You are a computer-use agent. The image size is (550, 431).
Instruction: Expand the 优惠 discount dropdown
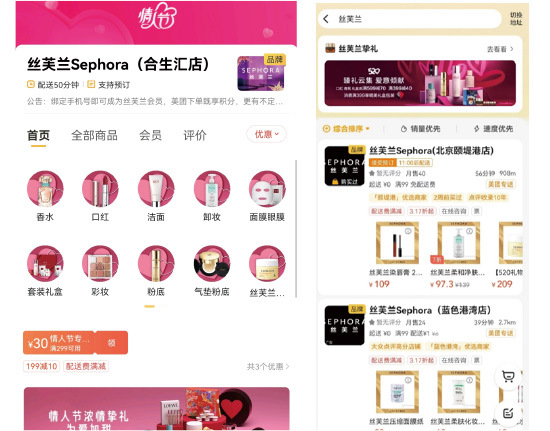[267, 134]
